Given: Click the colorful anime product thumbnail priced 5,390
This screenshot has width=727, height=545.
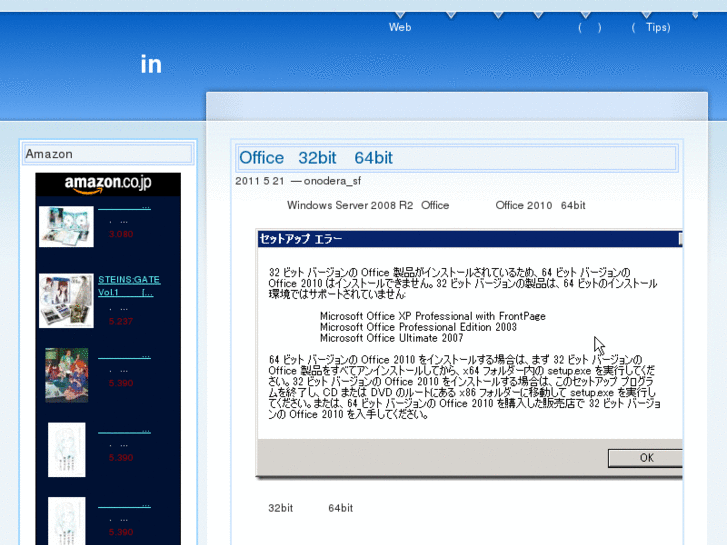Looking at the screenshot, I should coord(67,375).
